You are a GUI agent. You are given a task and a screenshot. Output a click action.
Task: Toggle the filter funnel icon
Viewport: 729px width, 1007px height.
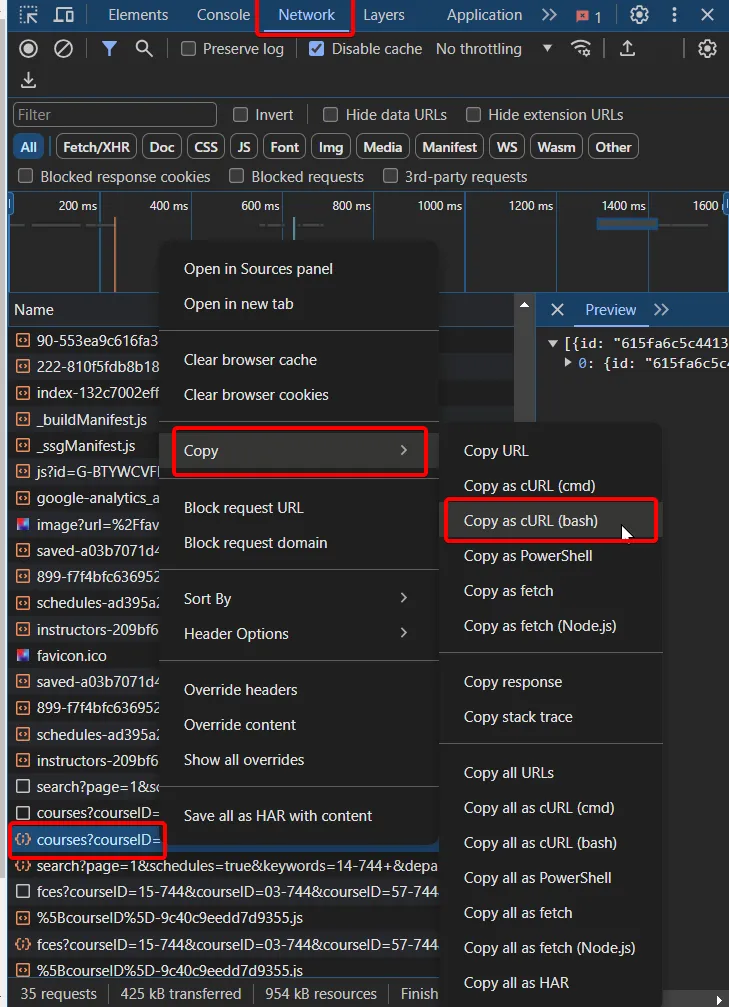[x=110, y=48]
